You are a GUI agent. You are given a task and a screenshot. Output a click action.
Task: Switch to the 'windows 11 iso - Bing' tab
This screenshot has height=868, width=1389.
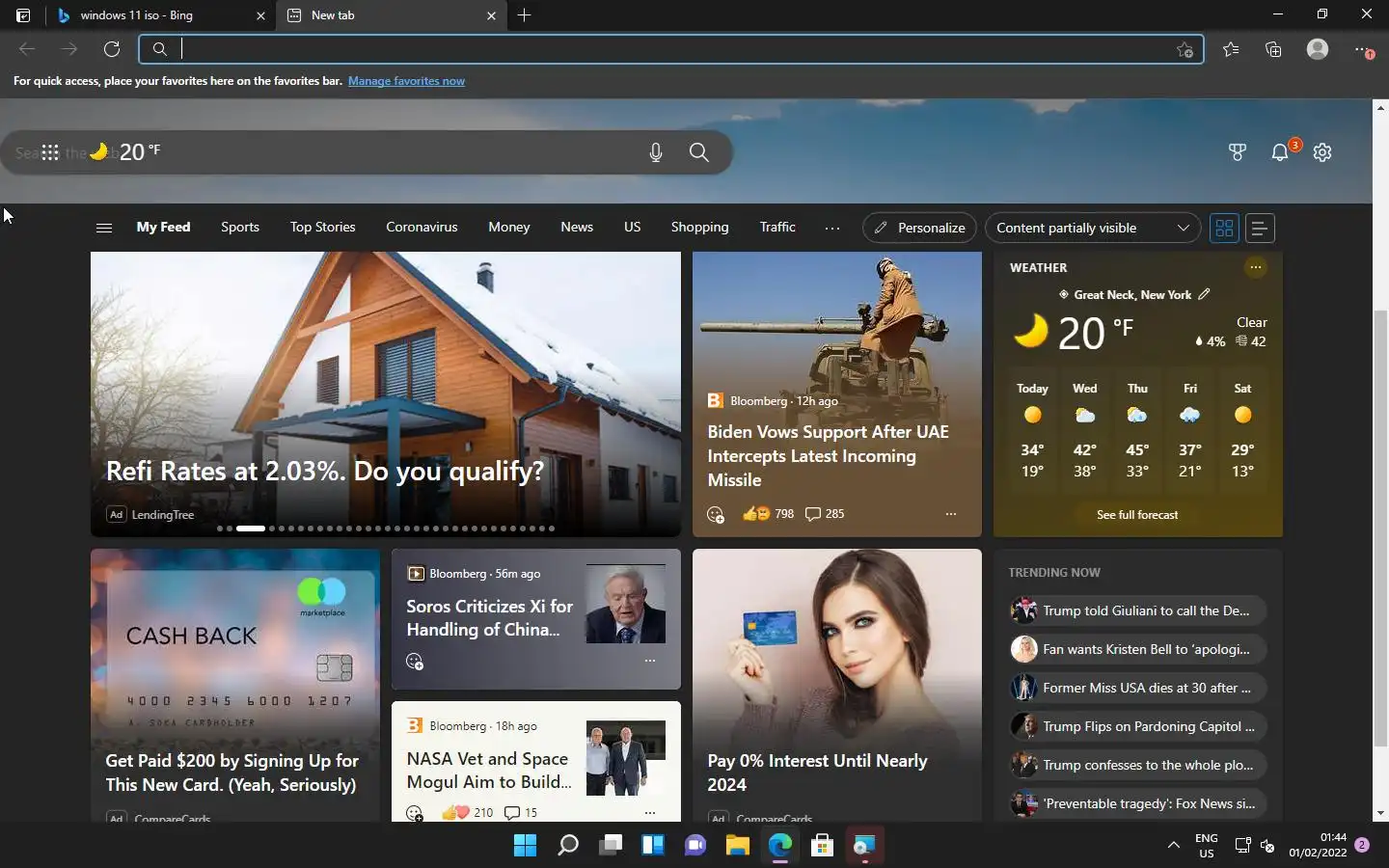click(x=159, y=15)
